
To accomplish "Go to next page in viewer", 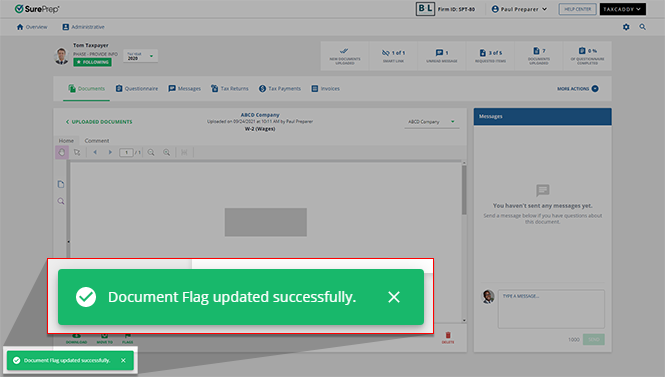I will 110,152.
